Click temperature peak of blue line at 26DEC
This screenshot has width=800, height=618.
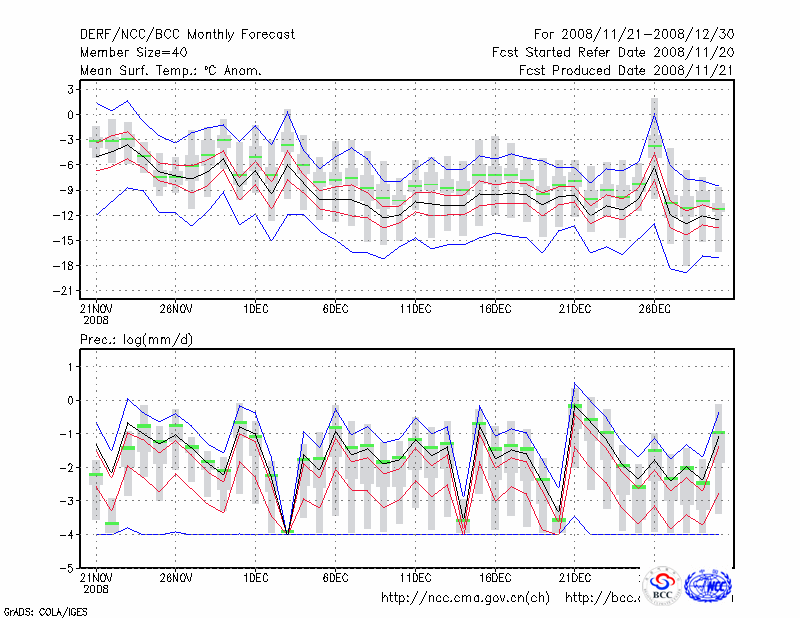pos(654,113)
